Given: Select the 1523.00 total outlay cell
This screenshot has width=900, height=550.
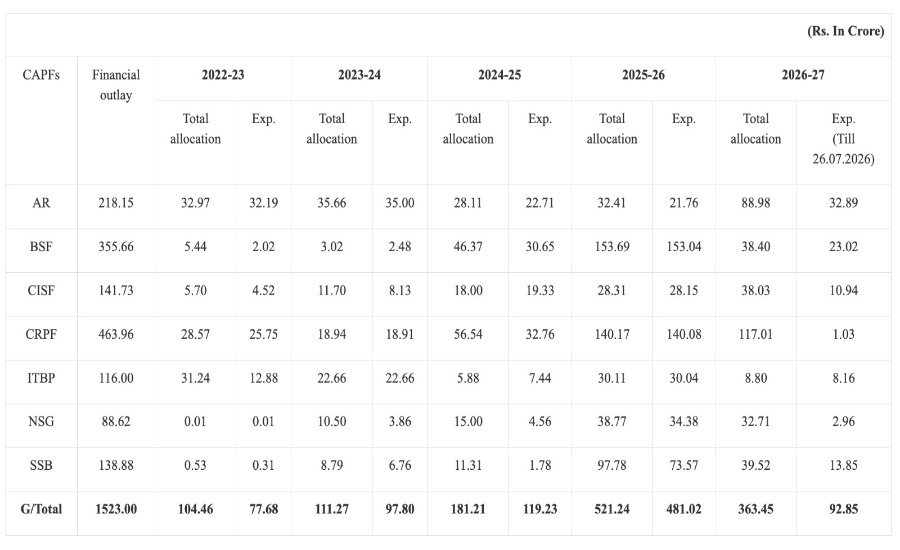Looking at the screenshot, I should coord(116,509).
